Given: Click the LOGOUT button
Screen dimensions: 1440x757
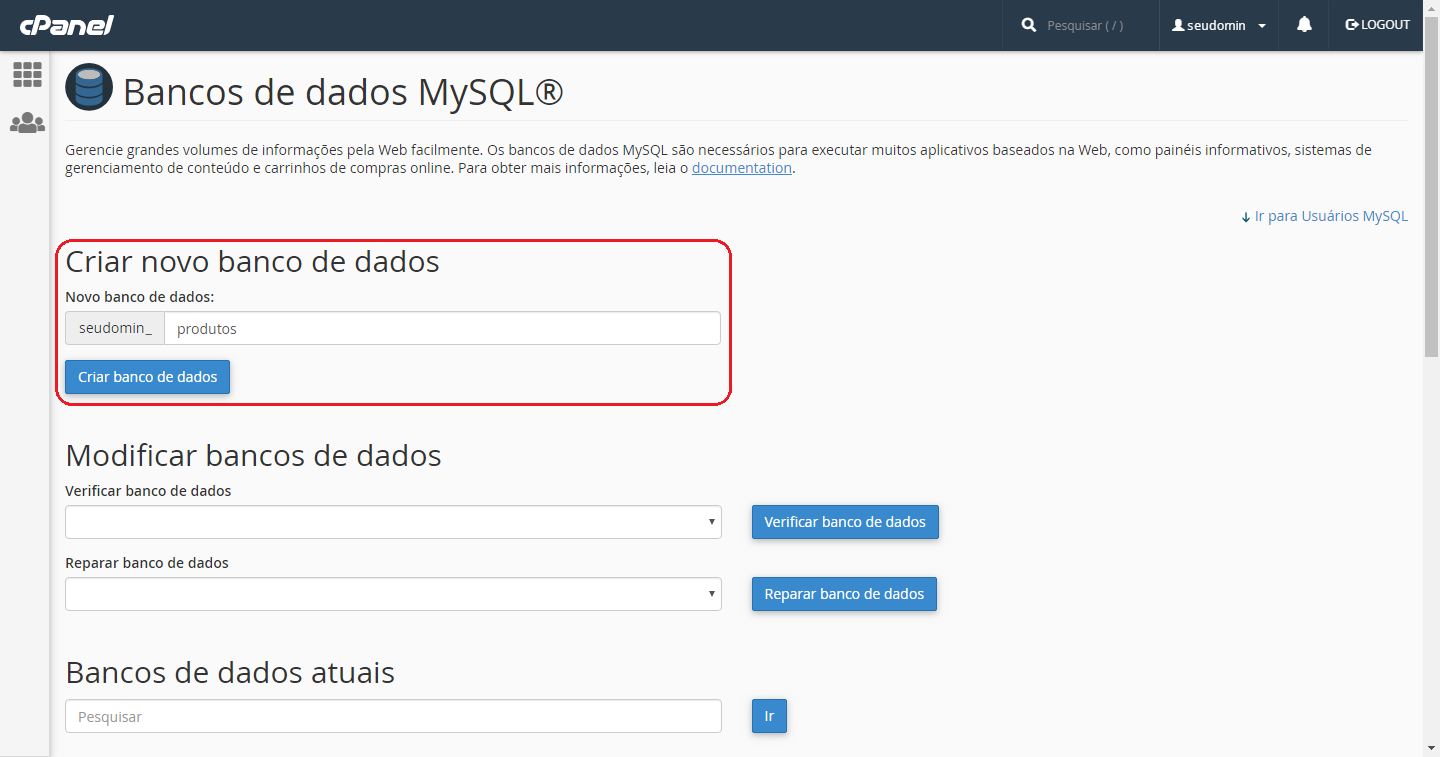Looking at the screenshot, I should [1378, 25].
